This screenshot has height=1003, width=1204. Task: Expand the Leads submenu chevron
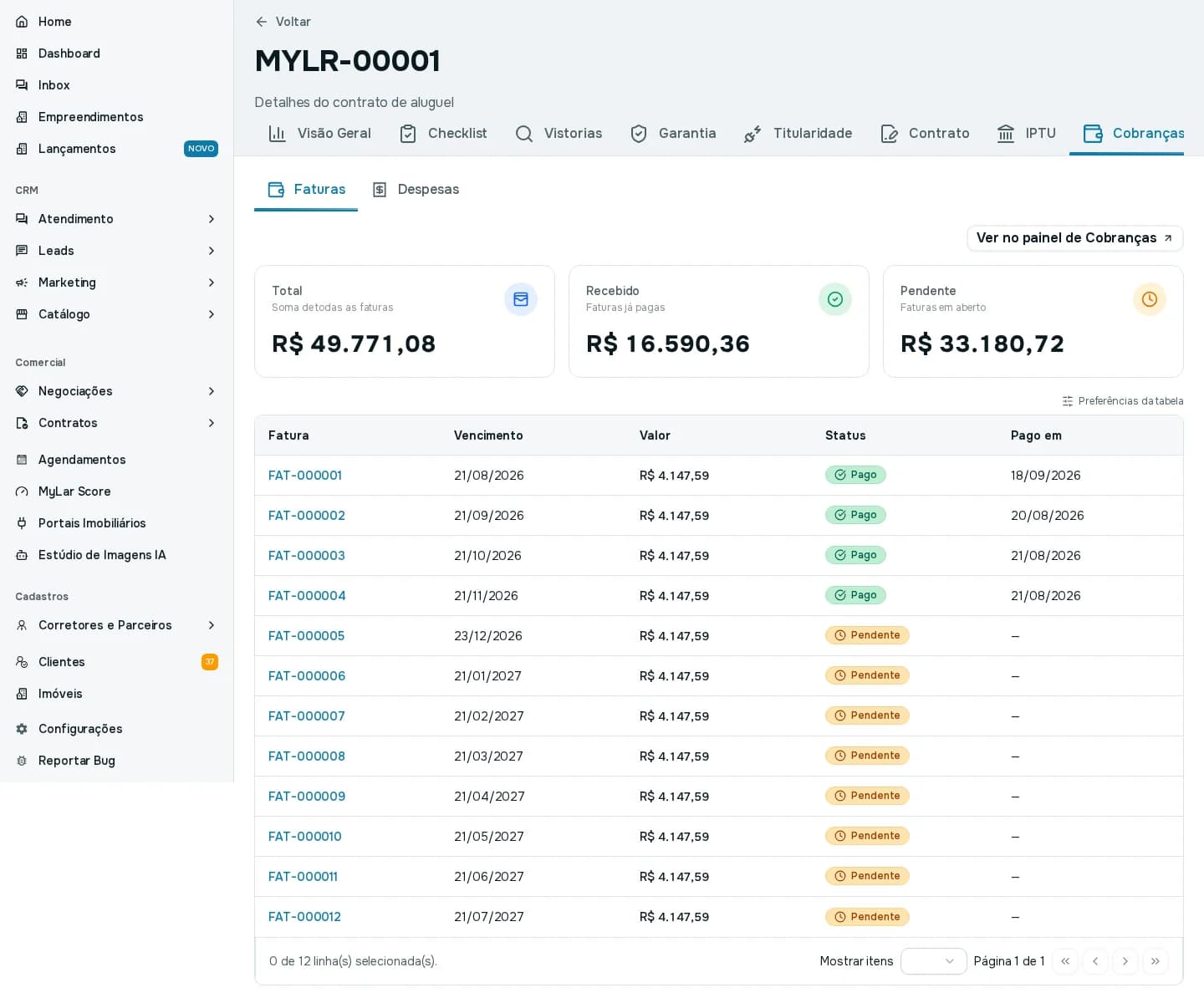(x=212, y=251)
